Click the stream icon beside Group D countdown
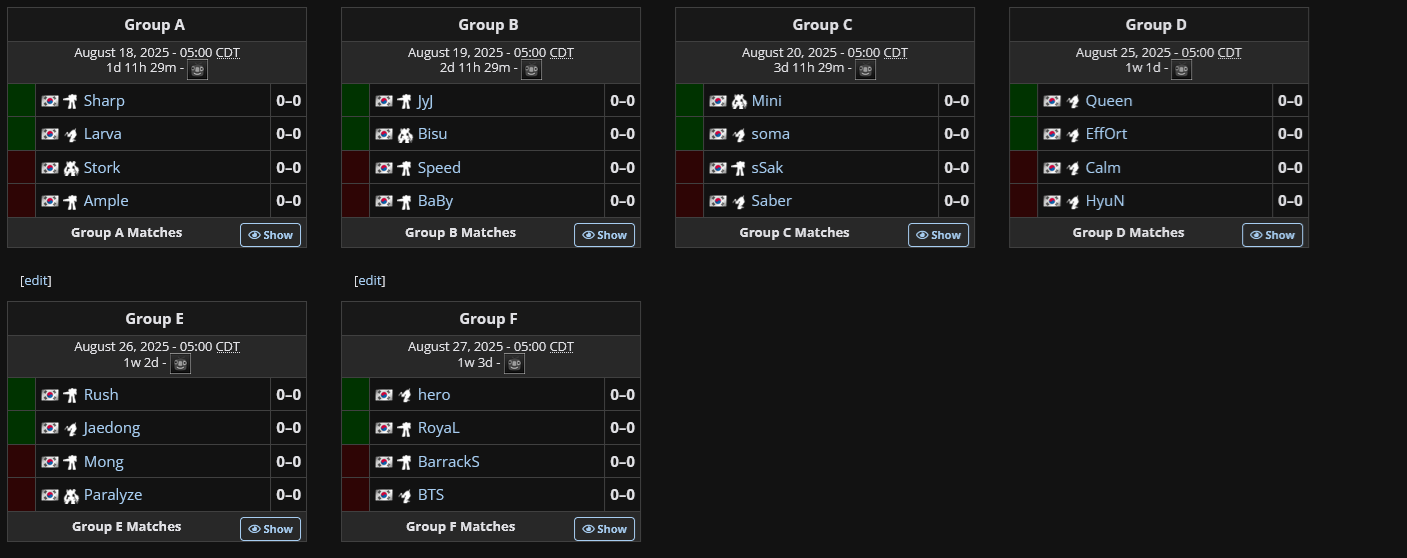 1182,70
